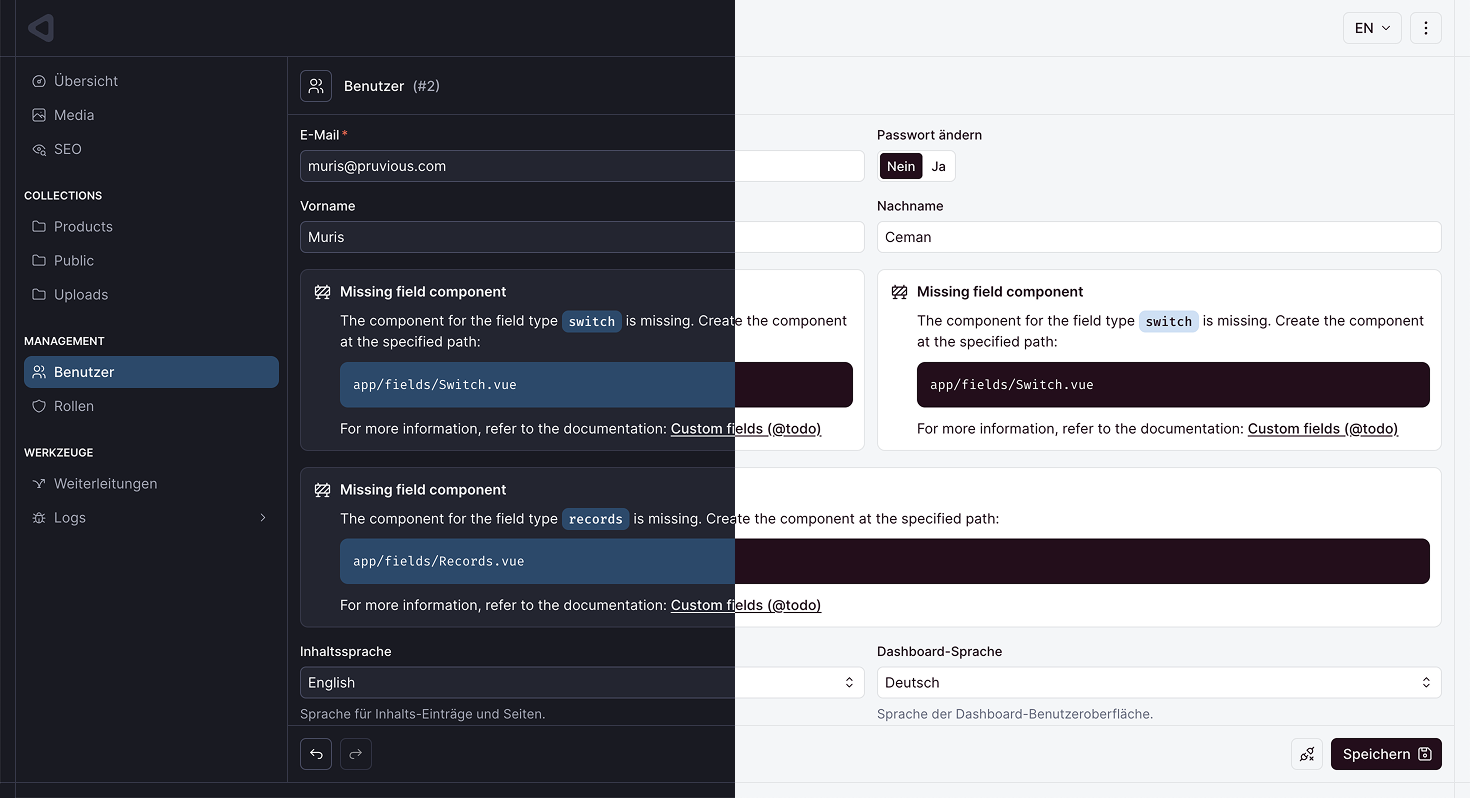Click the redo arrow button
This screenshot has width=1470, height=798.
356,754
